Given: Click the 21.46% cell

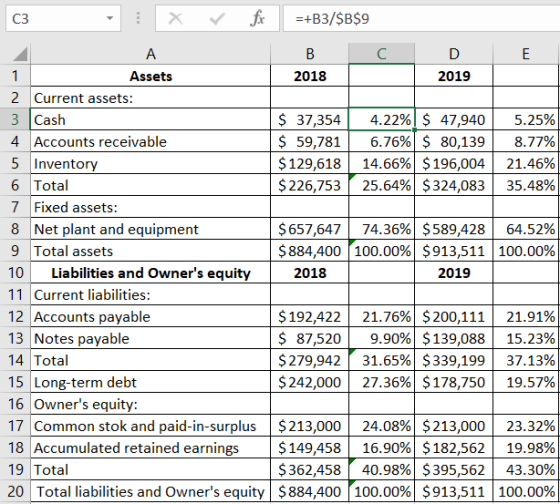Looking at the screenshot, I should [x=526, y=163].
